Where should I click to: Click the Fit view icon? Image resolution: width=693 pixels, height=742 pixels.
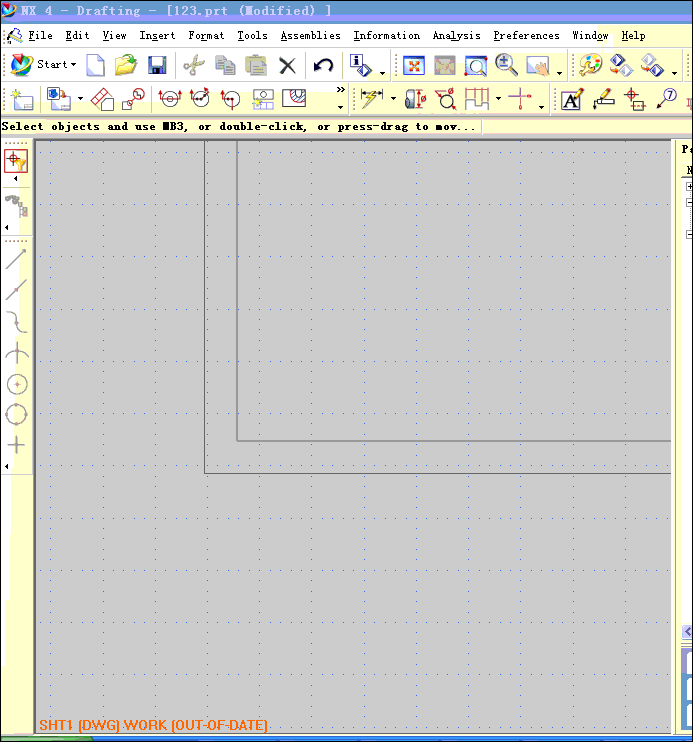point(414,65)
